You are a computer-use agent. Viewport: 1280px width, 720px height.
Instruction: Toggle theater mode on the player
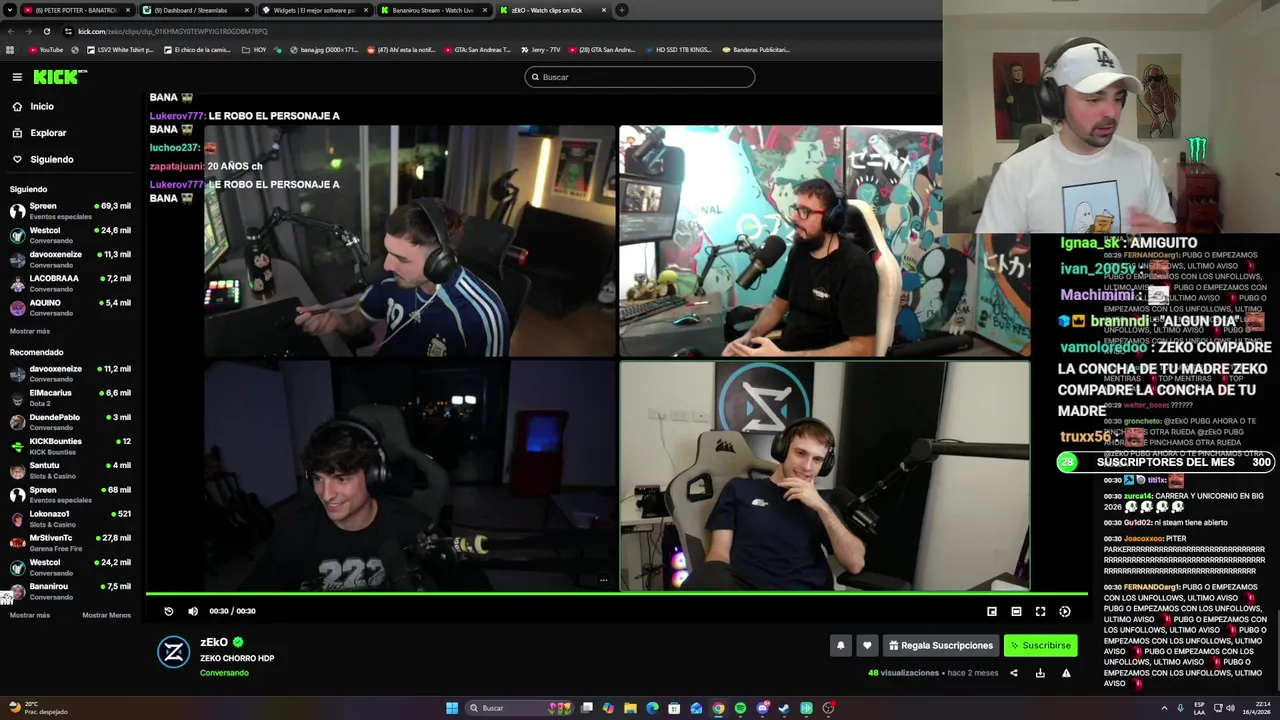pos(1016,611)
